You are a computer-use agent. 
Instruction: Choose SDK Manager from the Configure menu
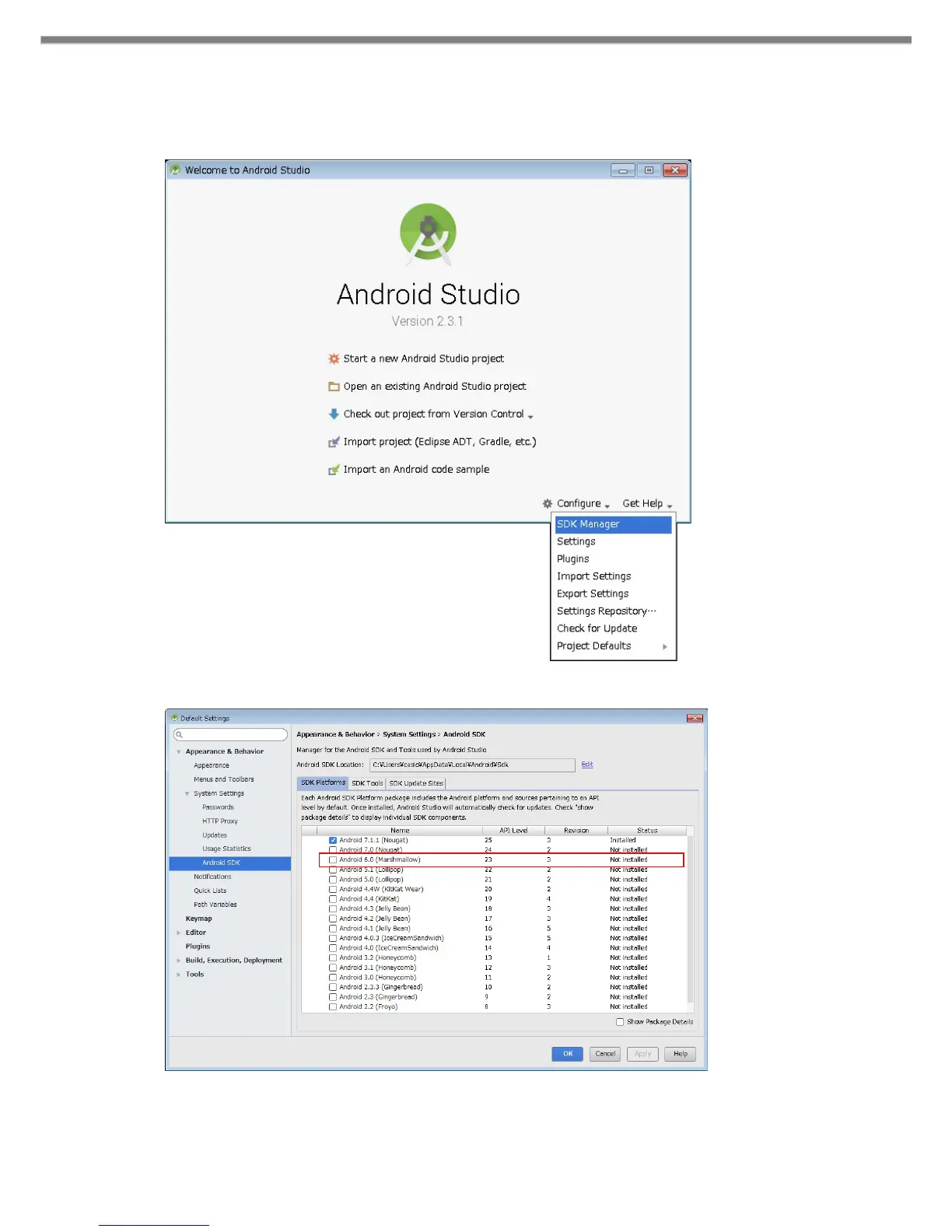coord(613,524)
